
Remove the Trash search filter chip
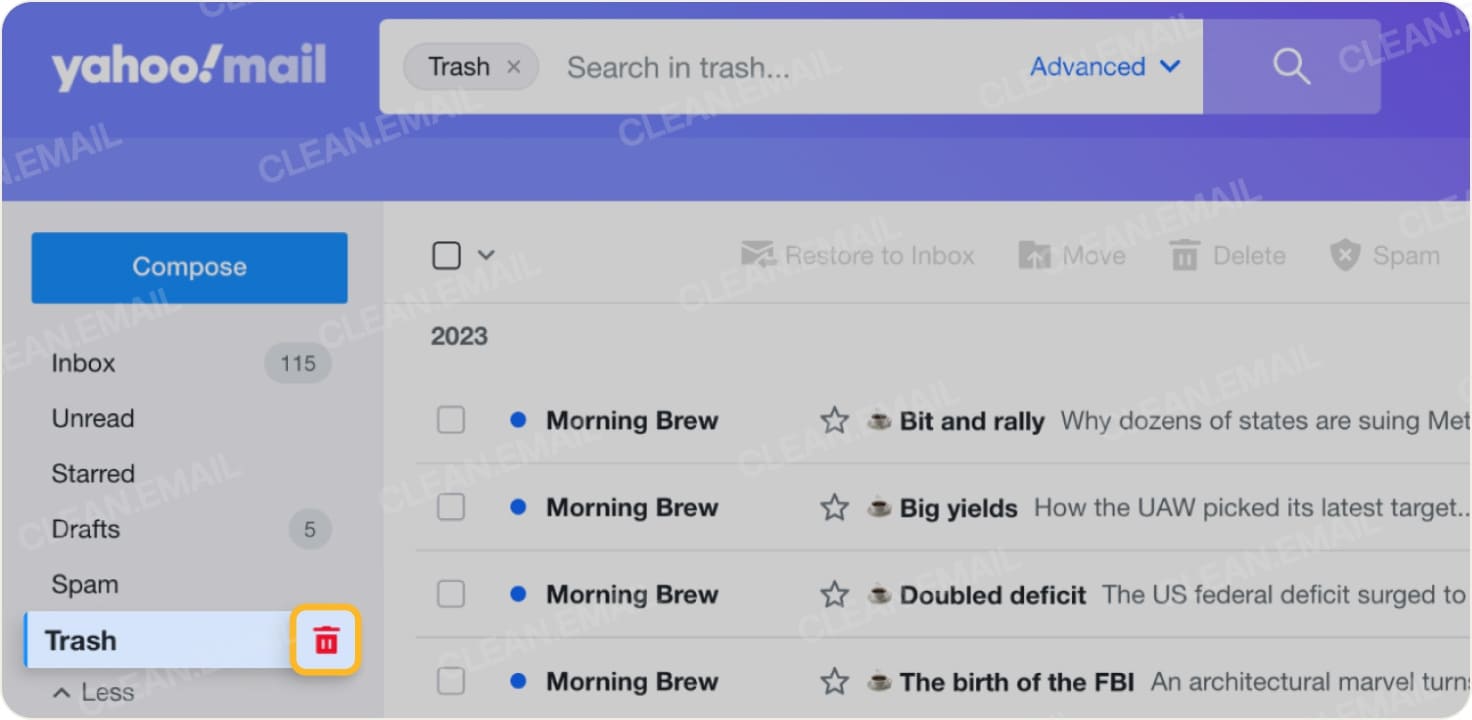[x=514, y=67]
